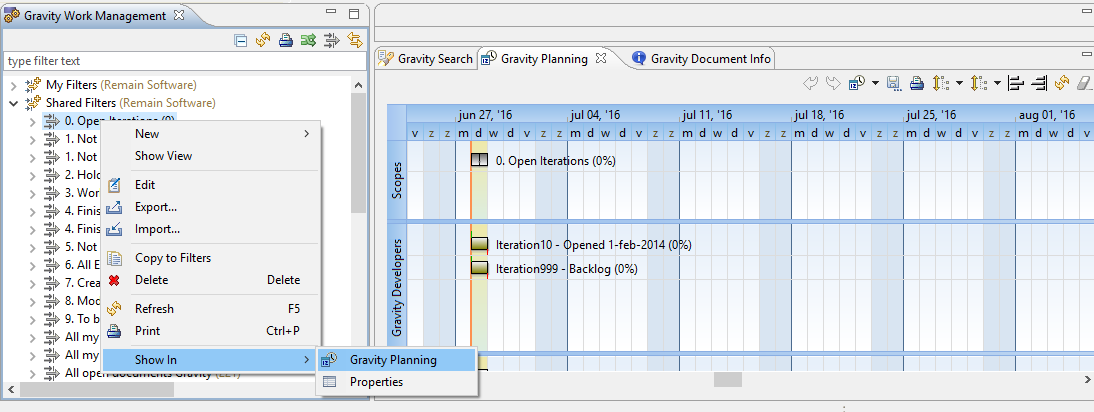This screenshot has width=1094, height=412.
Task: Click the green shuffle arrows icon
Action: pos(308,41)
